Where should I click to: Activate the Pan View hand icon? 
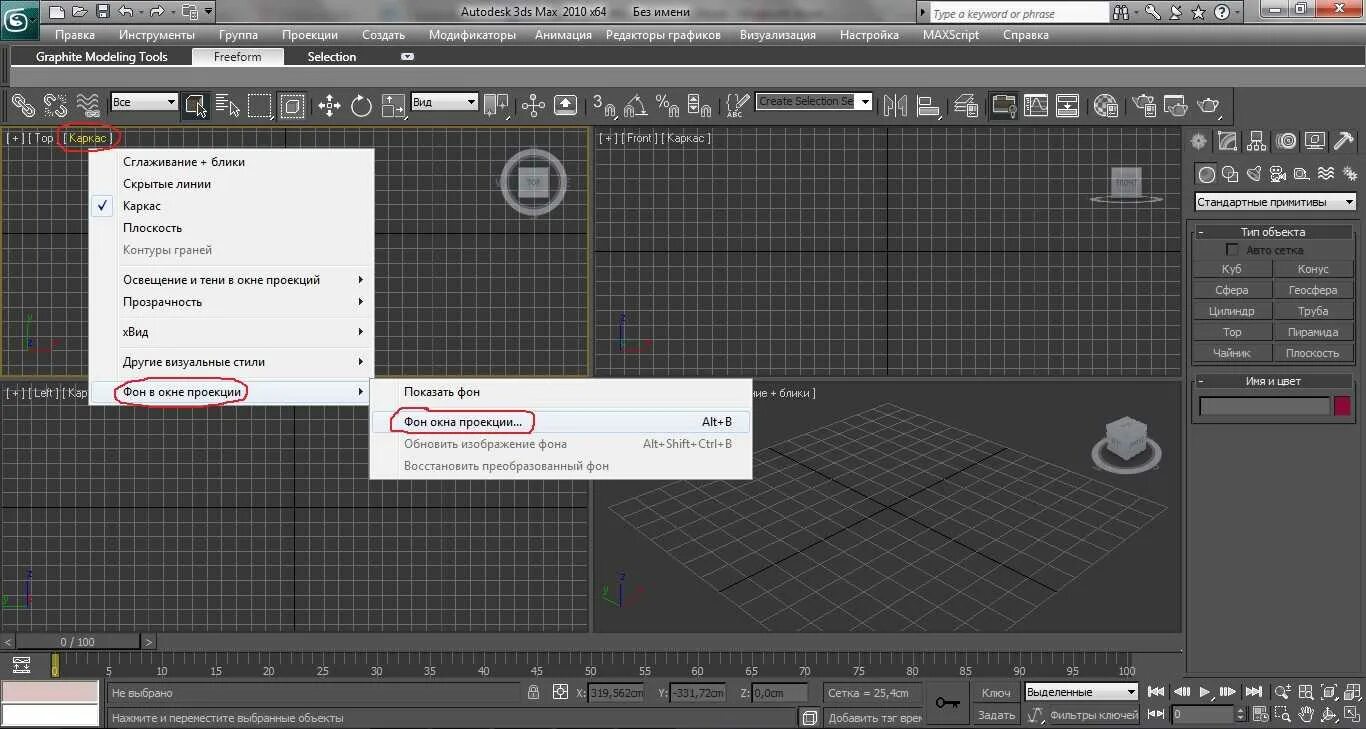(1306, 714)
